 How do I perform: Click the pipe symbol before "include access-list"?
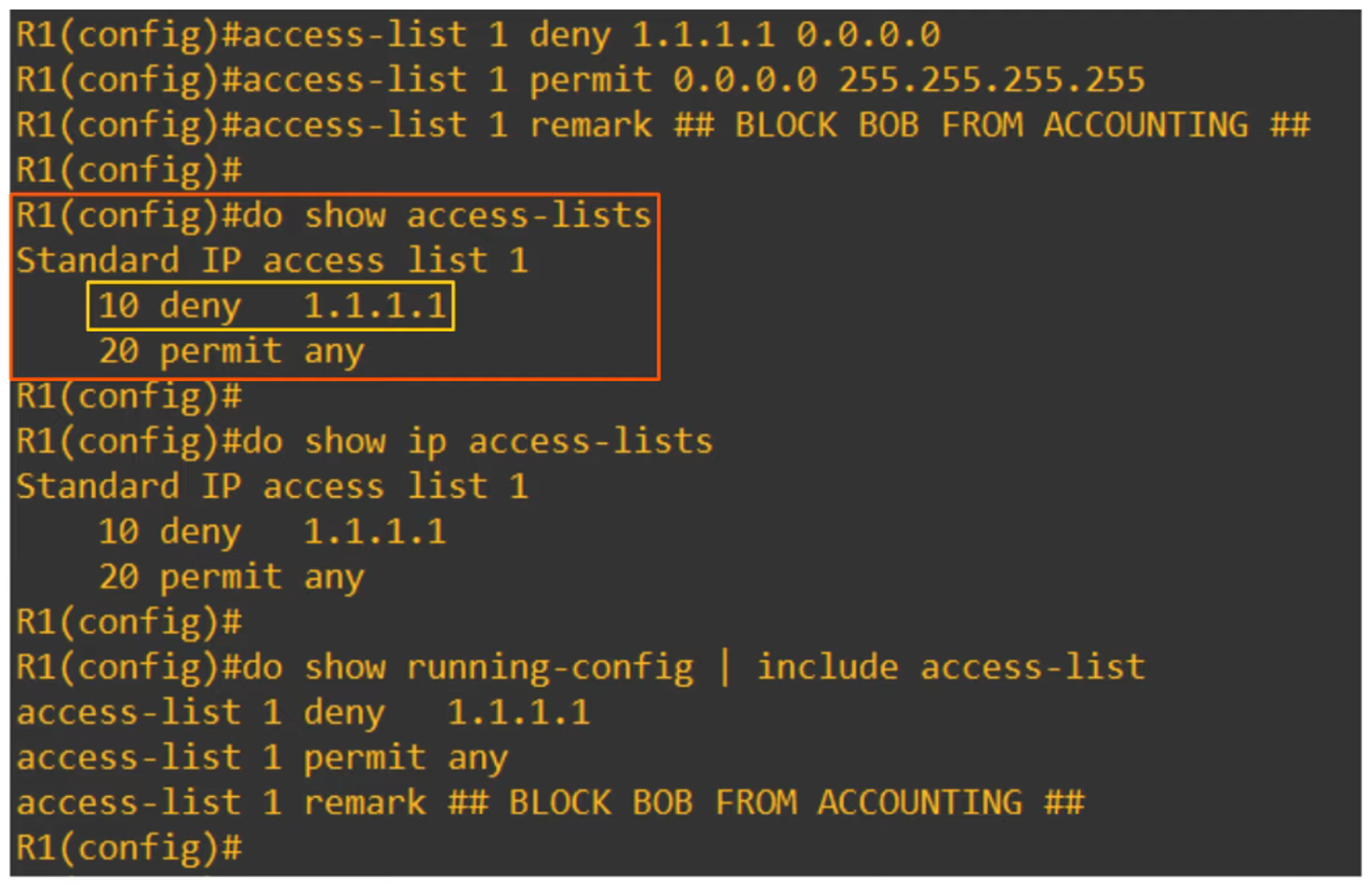(724, 667)
